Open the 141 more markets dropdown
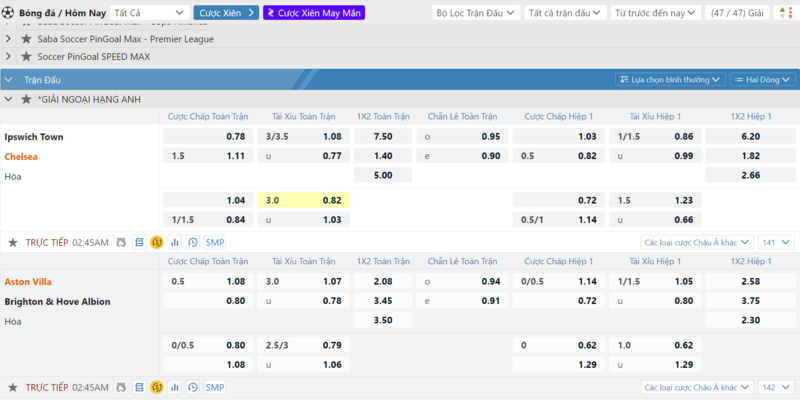Image resolution: width=800 pixels, height=400 pixels. (x=776, y=243)
